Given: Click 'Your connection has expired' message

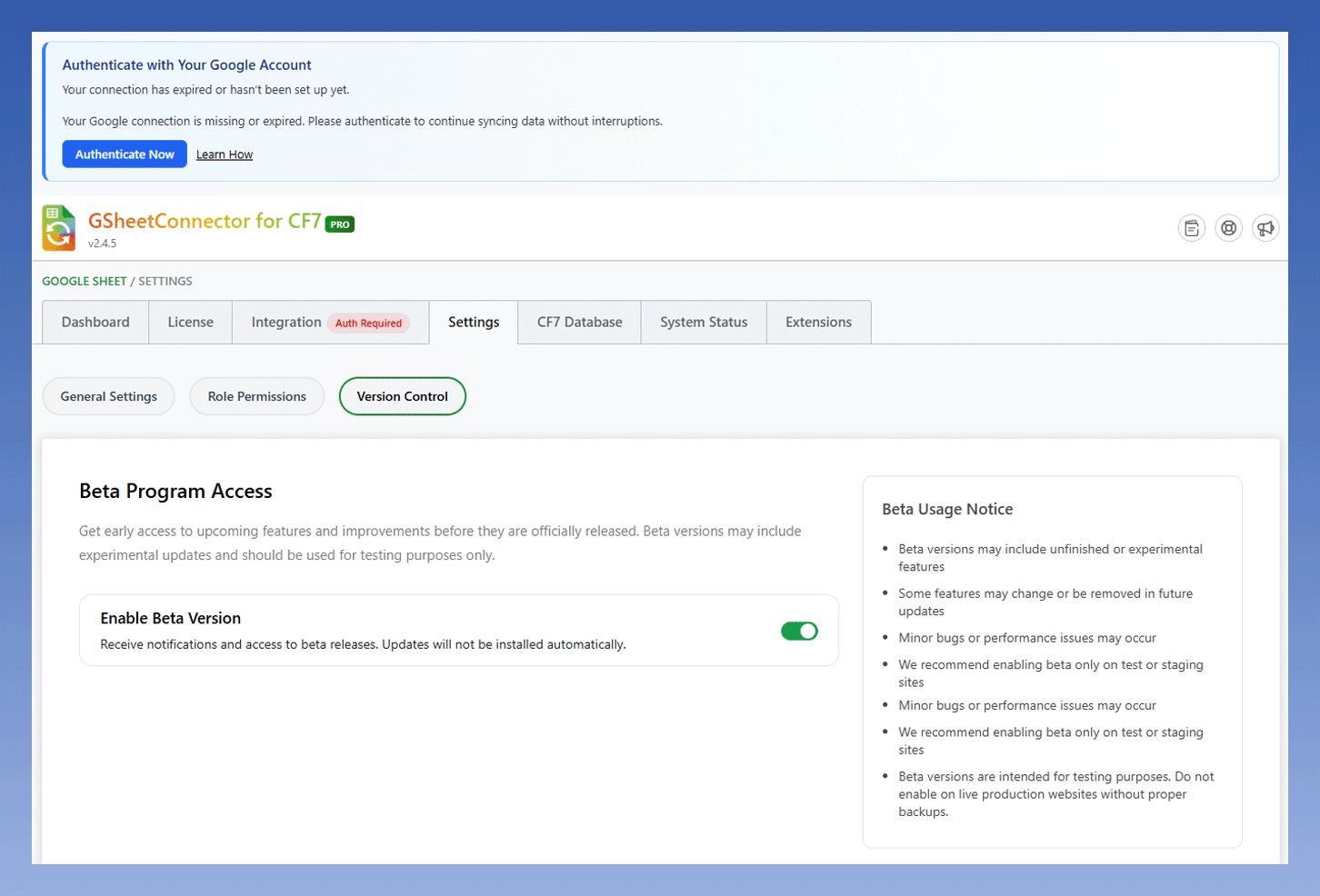Looking at the screenshot, I should click(205, 90).
